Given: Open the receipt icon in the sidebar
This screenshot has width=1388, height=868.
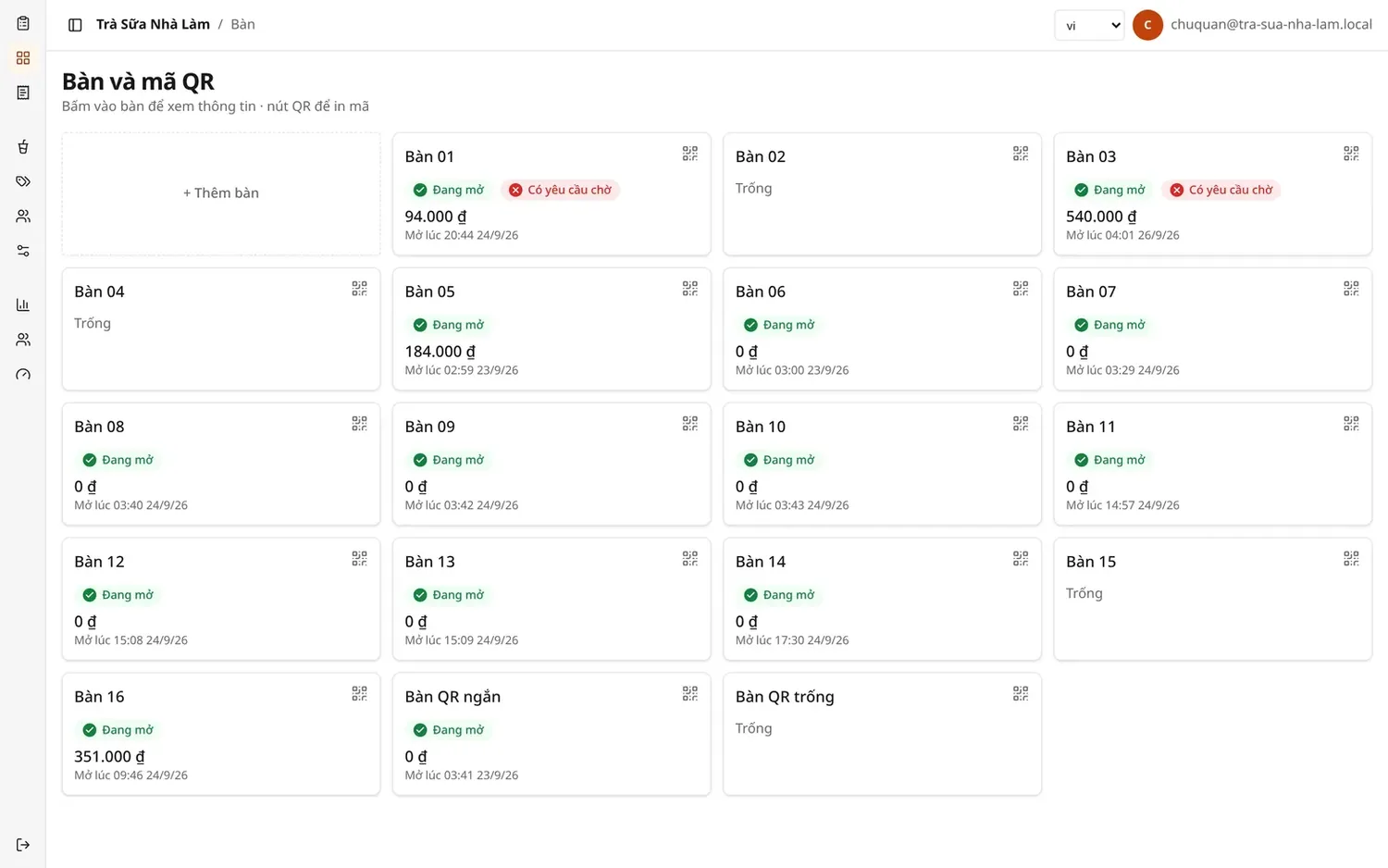Looking at the screenshot, I should coord(23,93).
